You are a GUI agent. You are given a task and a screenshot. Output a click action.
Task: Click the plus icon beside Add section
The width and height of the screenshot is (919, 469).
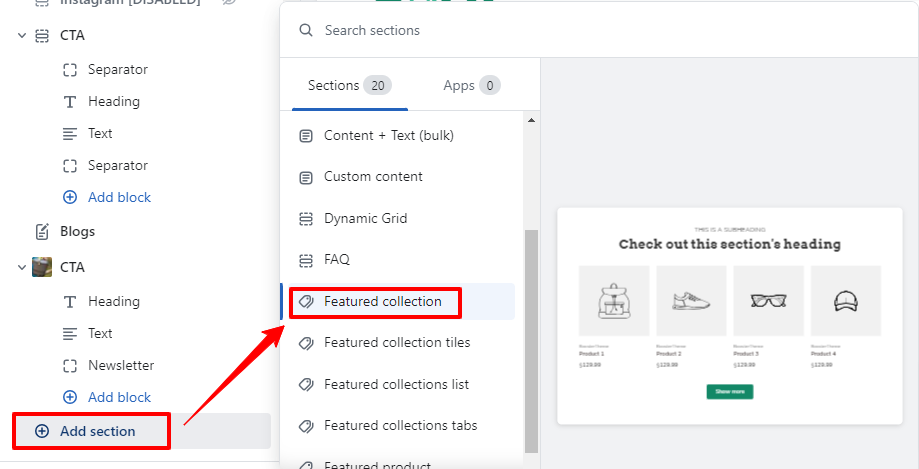42,431
